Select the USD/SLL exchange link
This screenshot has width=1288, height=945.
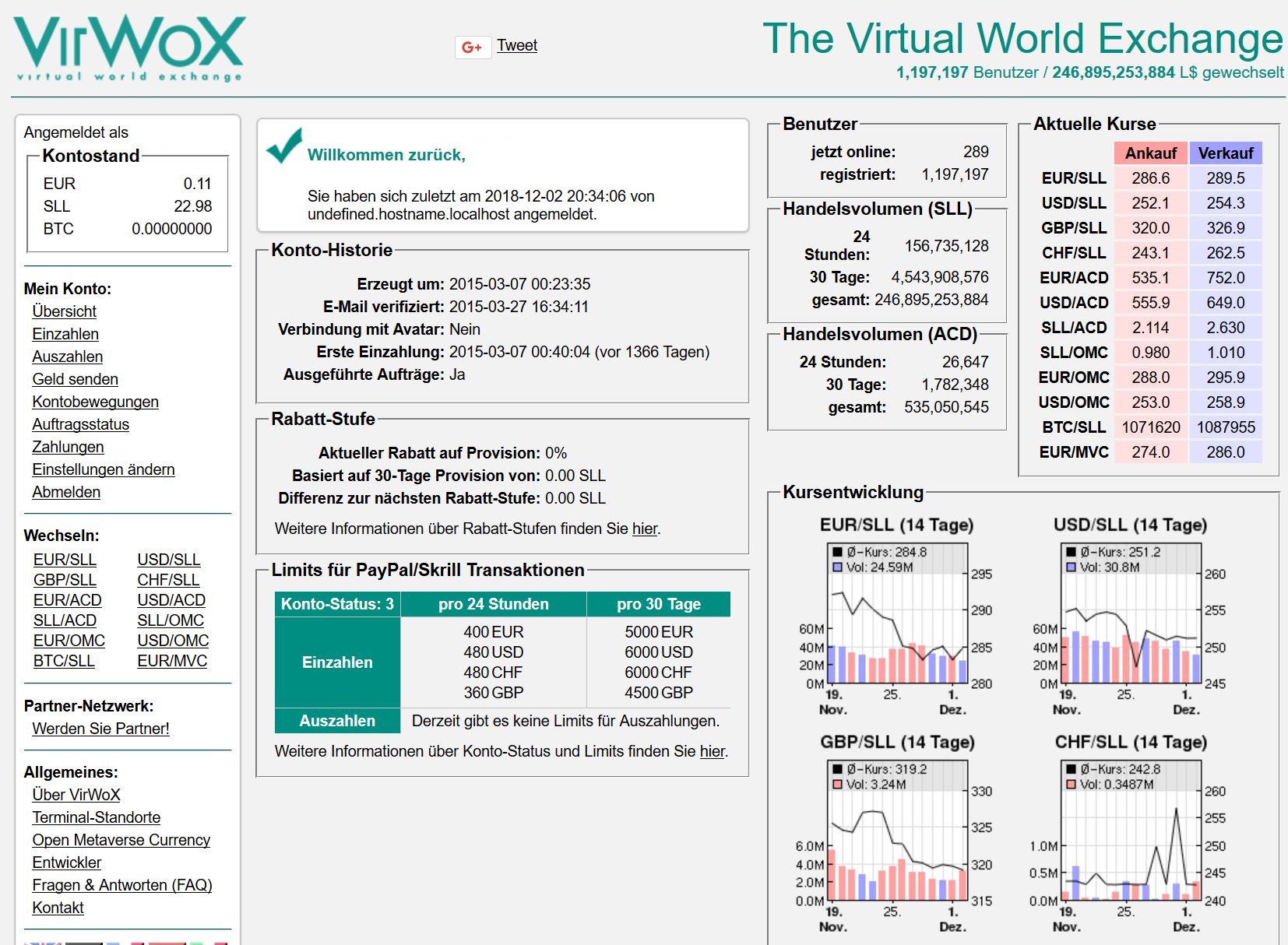(x=169, y=560)
